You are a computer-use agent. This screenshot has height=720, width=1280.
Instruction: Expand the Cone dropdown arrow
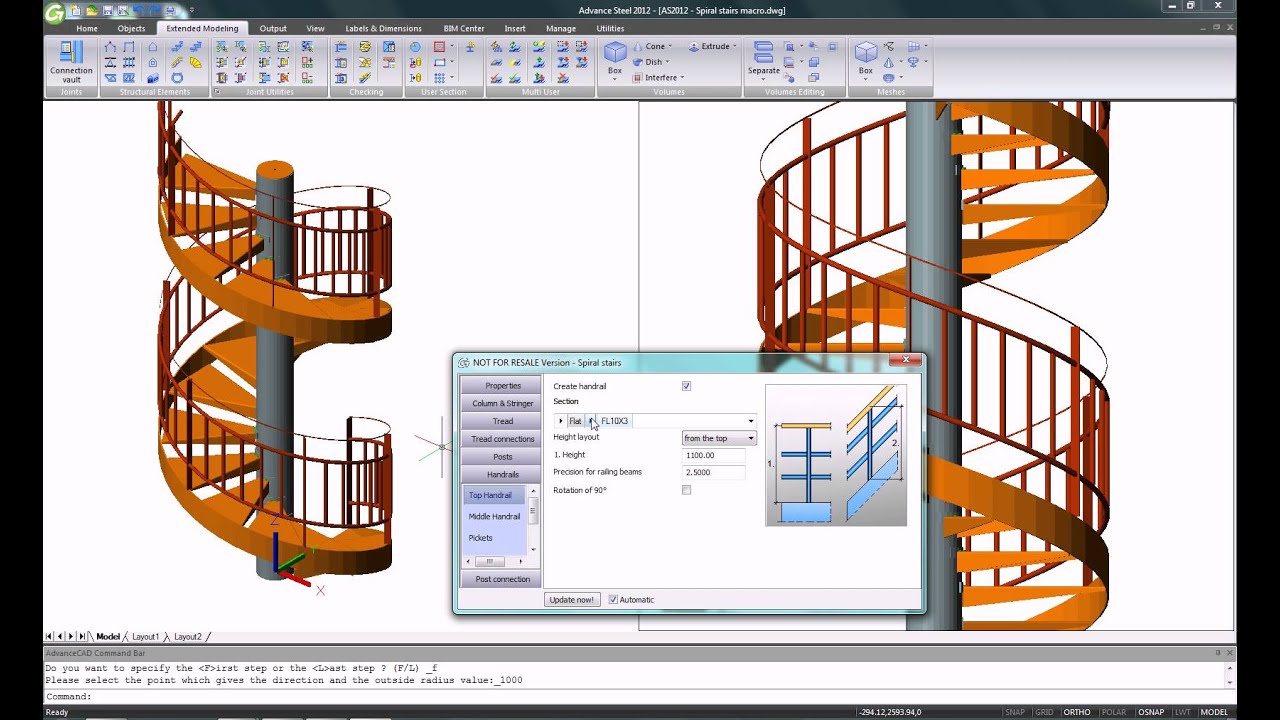670,46
